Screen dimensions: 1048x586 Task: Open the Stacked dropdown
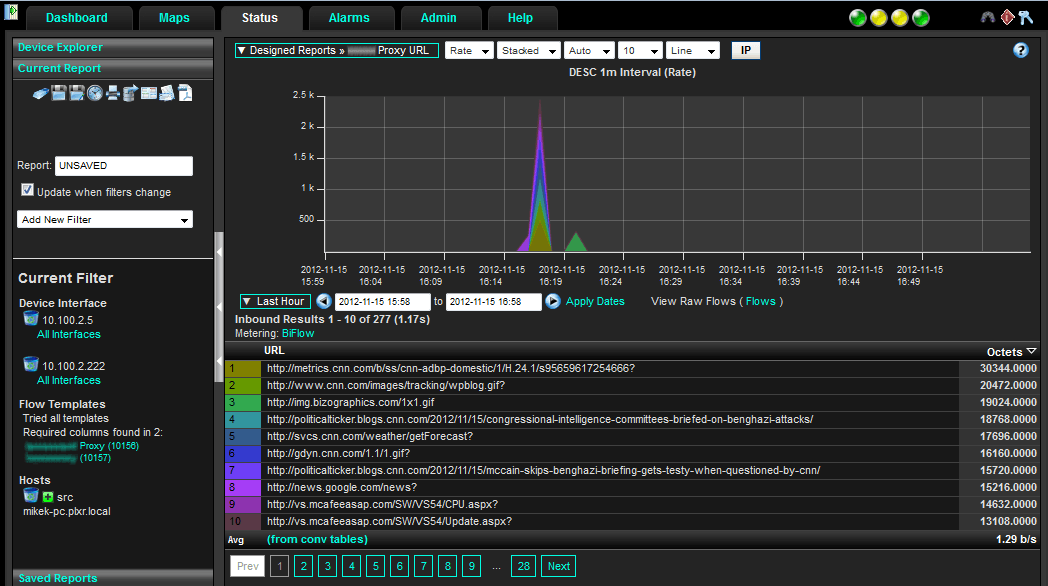[529, 51]
